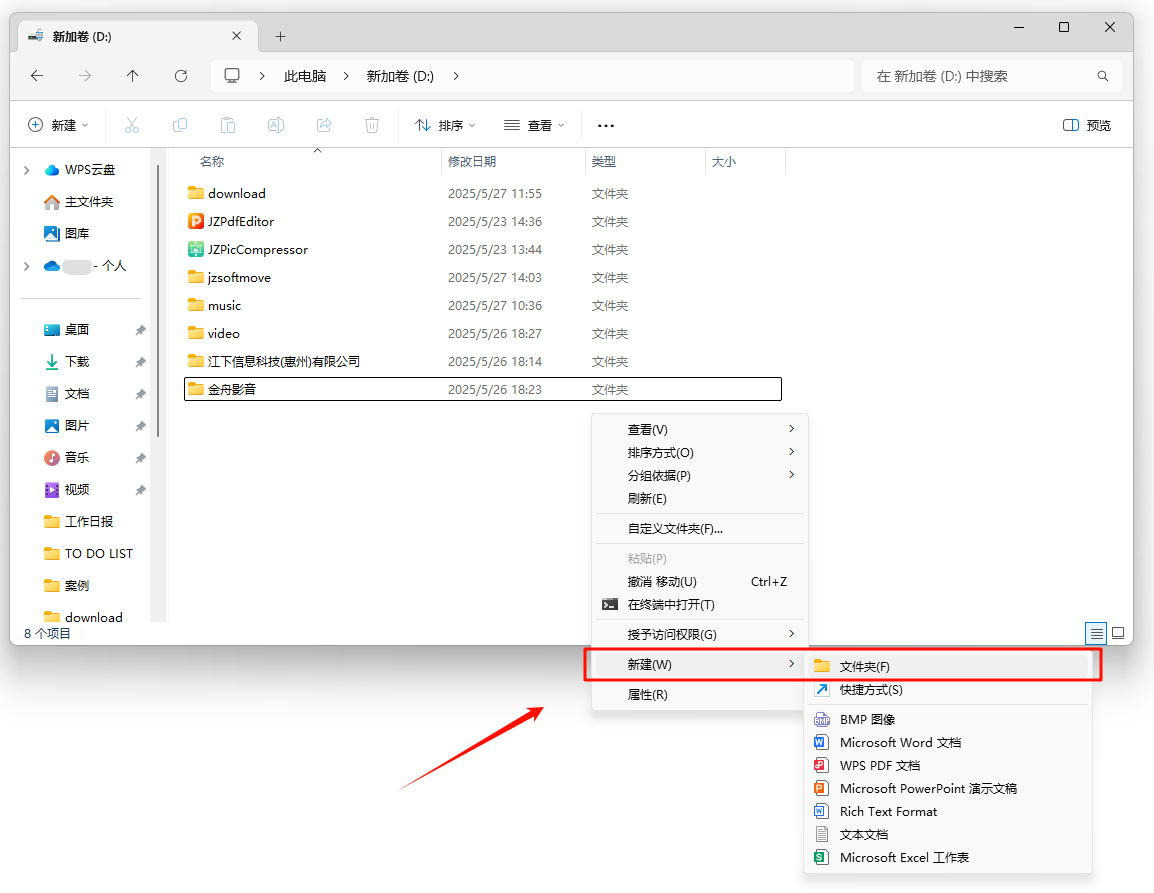
Task: Switch to large thumbnails view icon
Action: point(1118,633)
